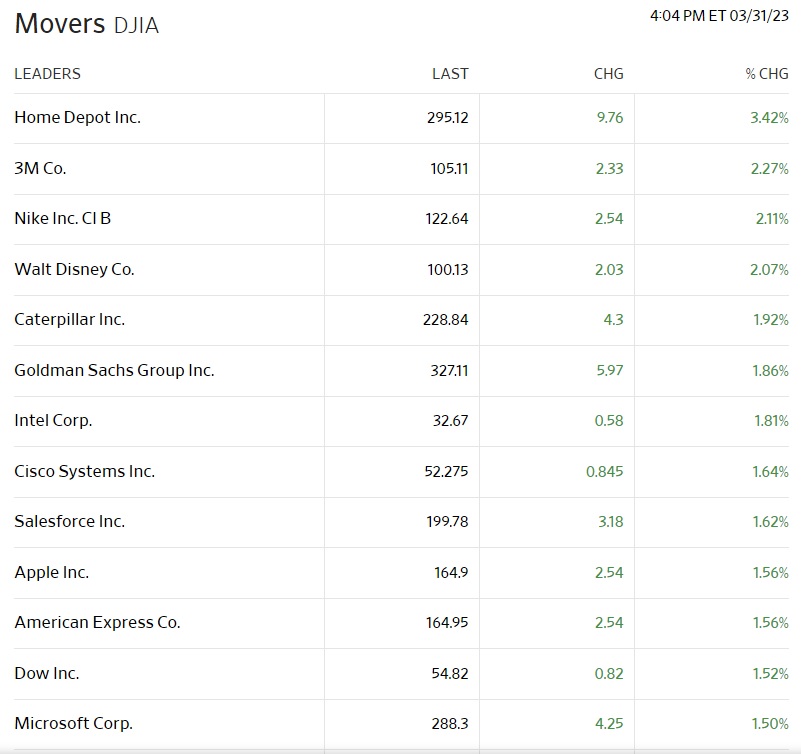Open the 3M Co. stock link

coord(40,168)
